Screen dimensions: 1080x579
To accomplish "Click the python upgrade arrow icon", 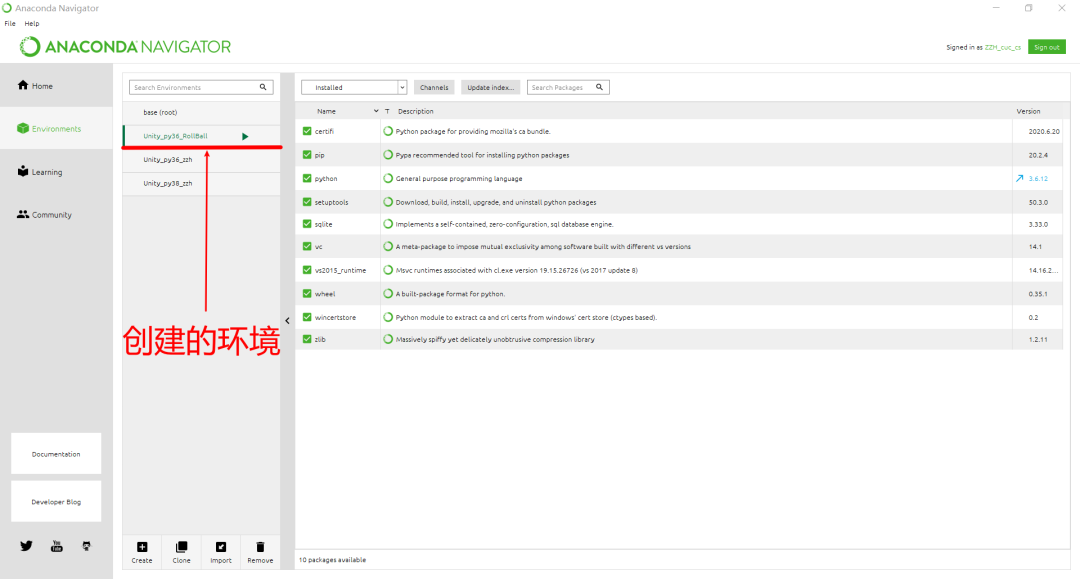I will 1019,178.
